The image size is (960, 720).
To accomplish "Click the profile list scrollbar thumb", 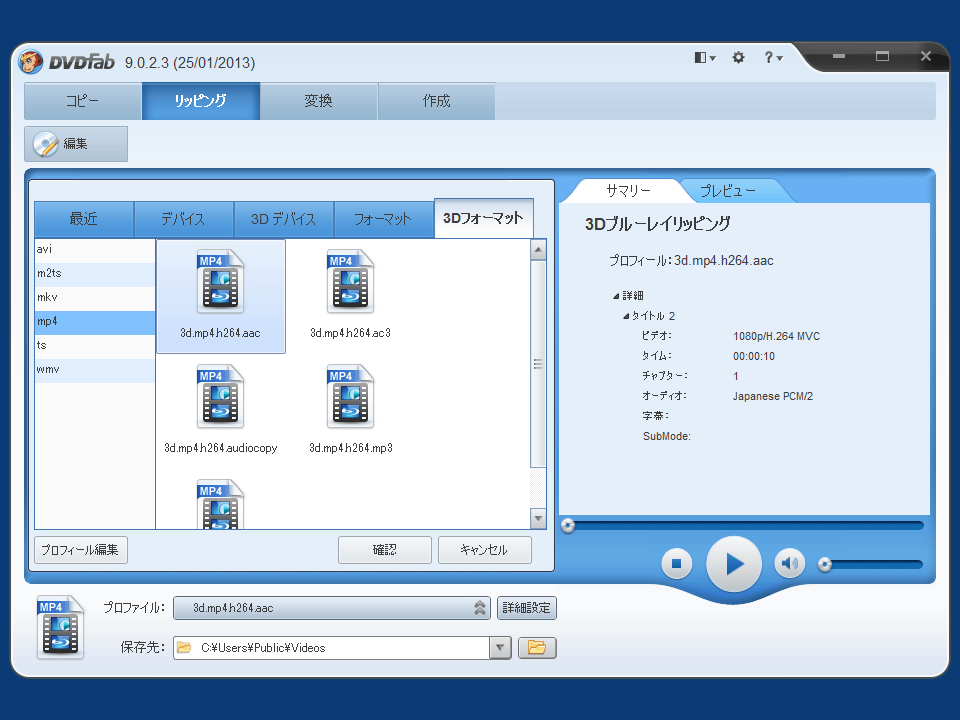I will [x=538, y=364].
